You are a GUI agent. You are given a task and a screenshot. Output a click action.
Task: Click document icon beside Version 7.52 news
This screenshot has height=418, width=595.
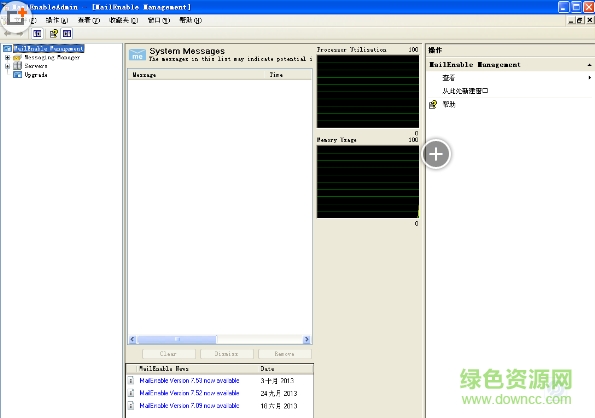coord(131,393)
